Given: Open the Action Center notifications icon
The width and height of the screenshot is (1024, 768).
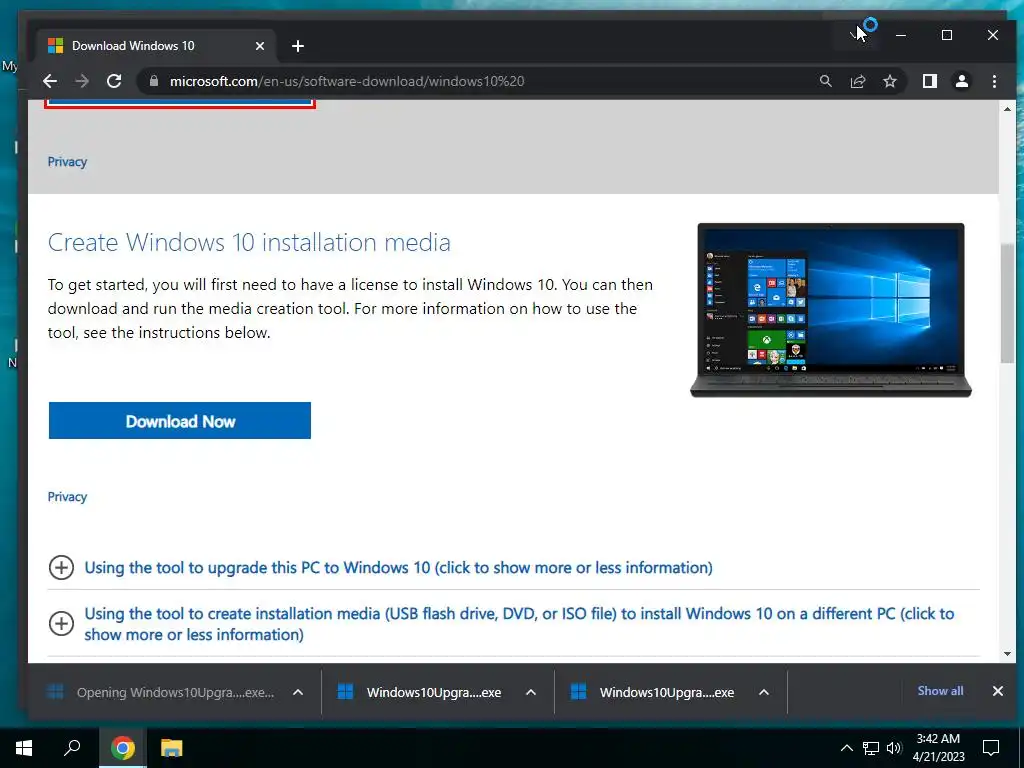Looking at the screenshot, I should point(991,748).
